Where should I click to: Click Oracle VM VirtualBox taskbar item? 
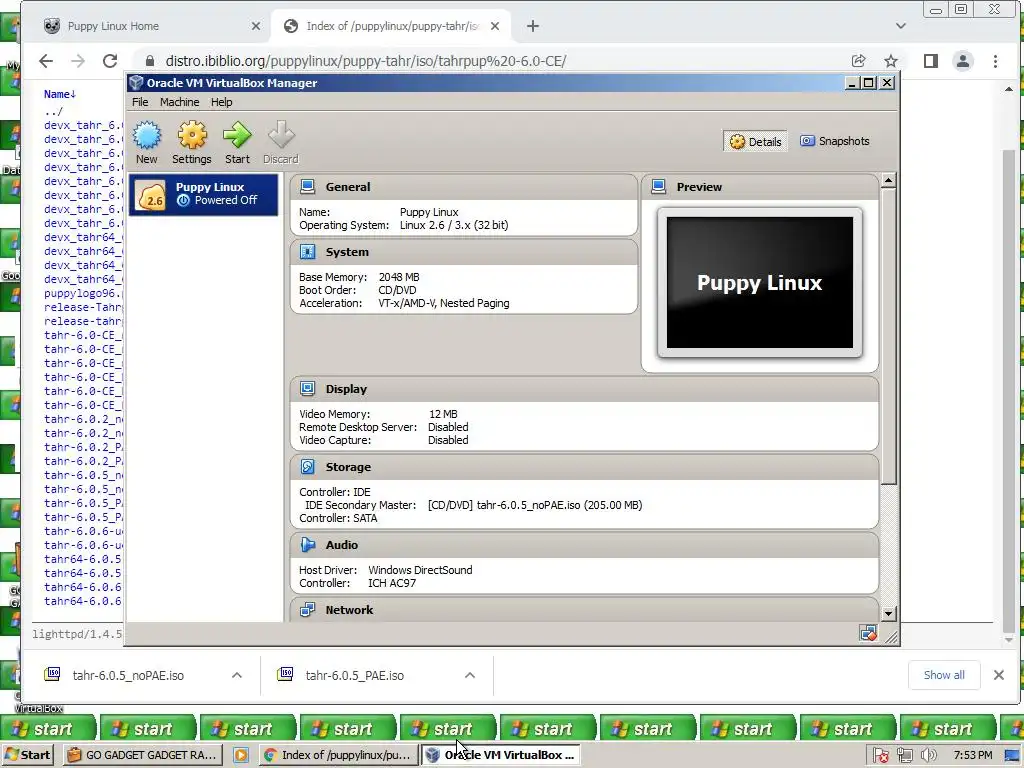coord(500,755)
